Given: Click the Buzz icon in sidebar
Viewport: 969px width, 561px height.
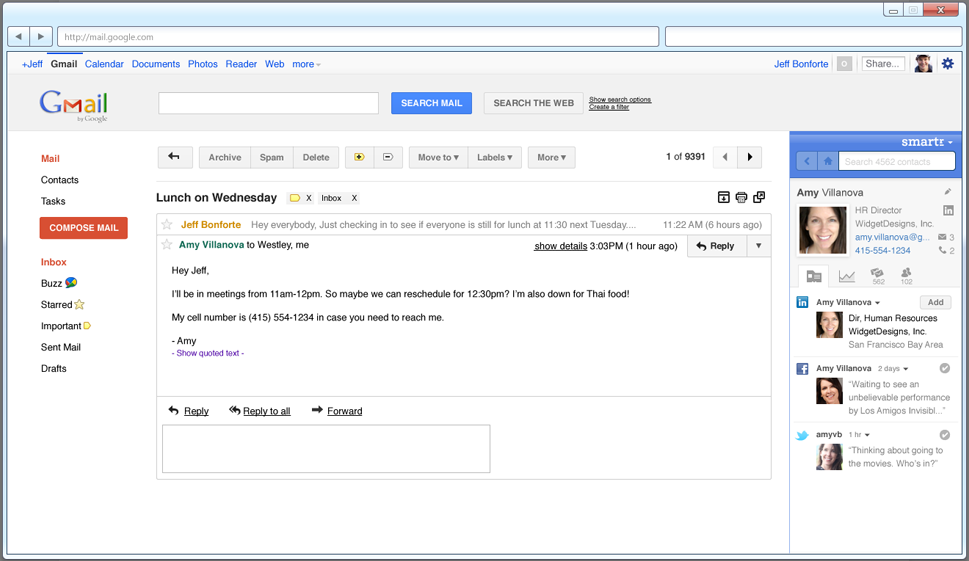Looking at the screenshot, I should (x=71, y=282).
